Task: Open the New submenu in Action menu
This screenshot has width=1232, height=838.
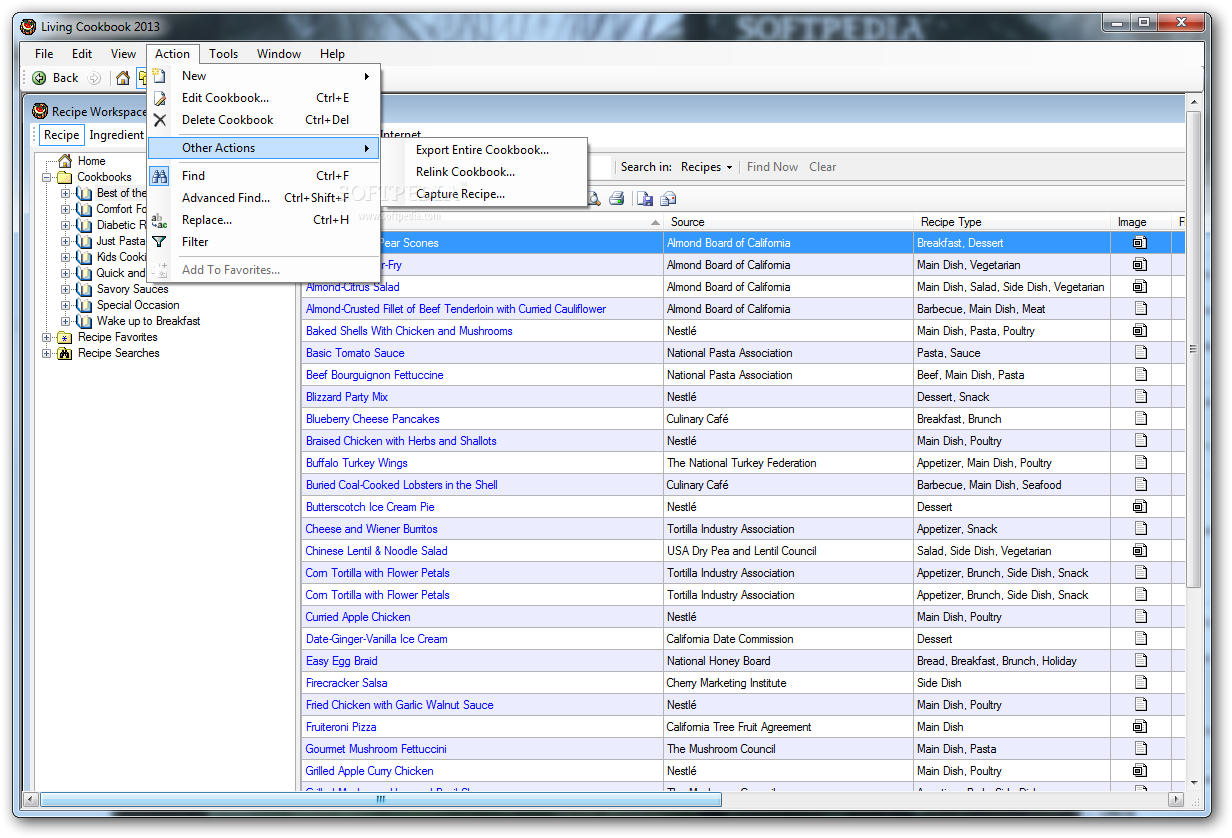Action: pos(264,76)
